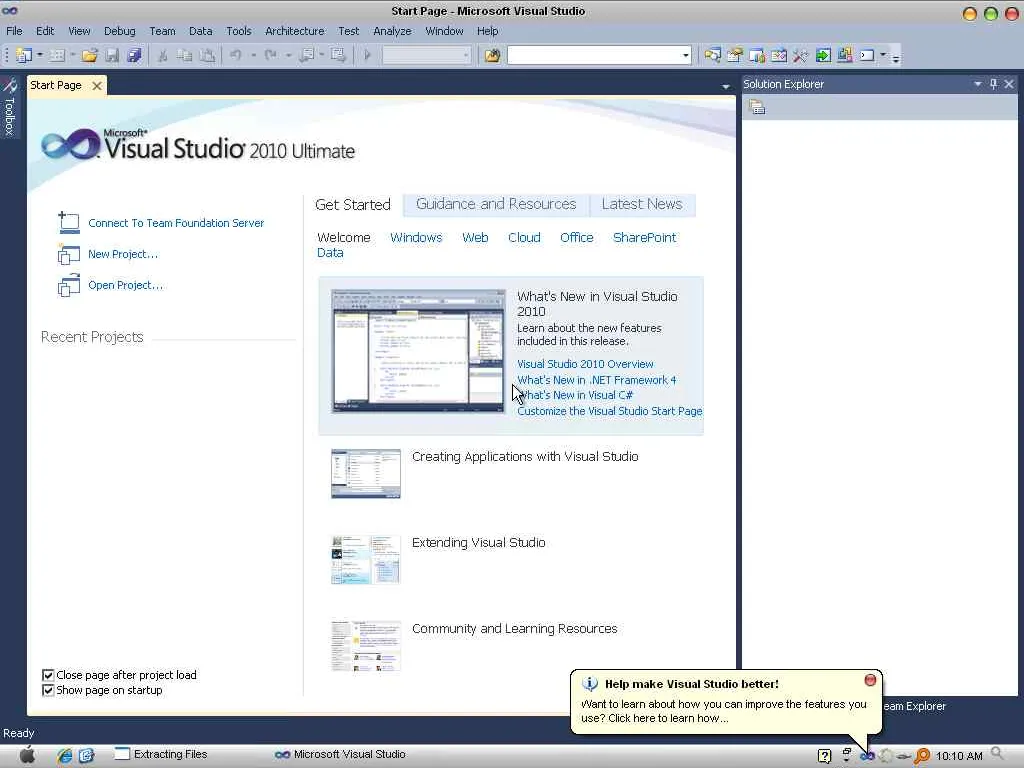Open the Visual Studio 2010 Overview link

585,364
